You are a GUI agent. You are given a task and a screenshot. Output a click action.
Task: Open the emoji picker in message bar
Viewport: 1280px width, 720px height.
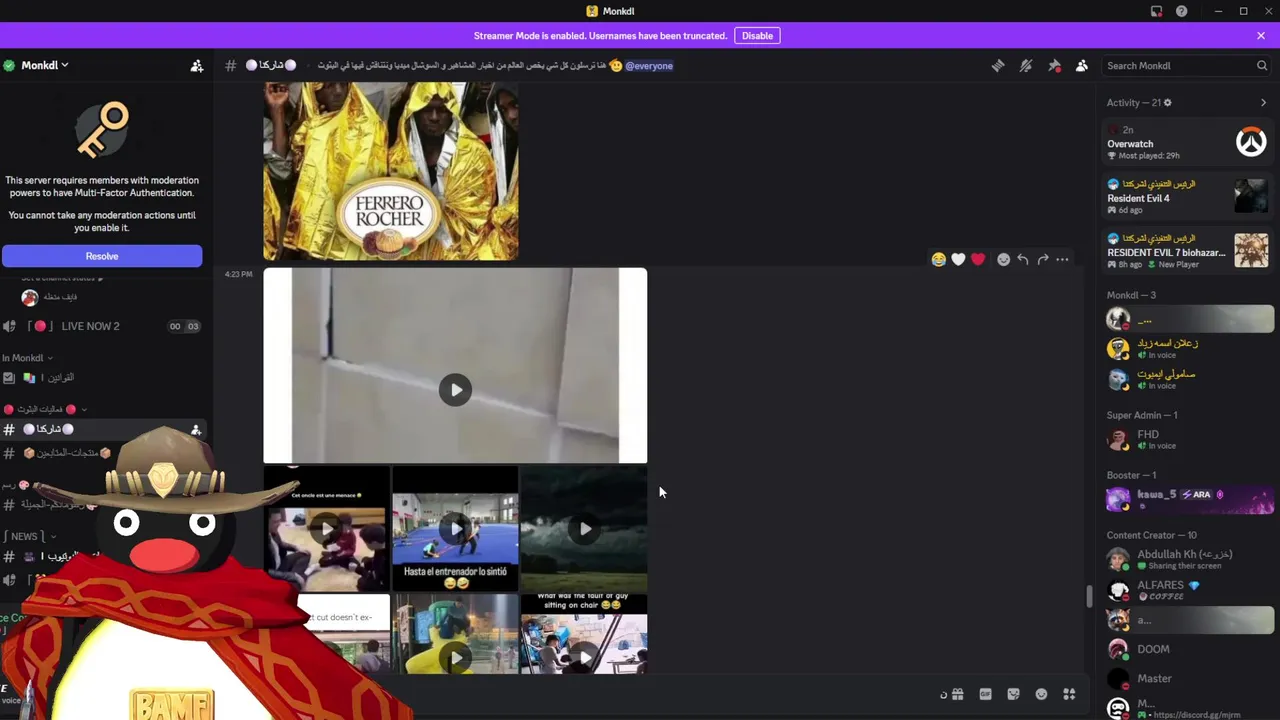tap(1041, 694)
